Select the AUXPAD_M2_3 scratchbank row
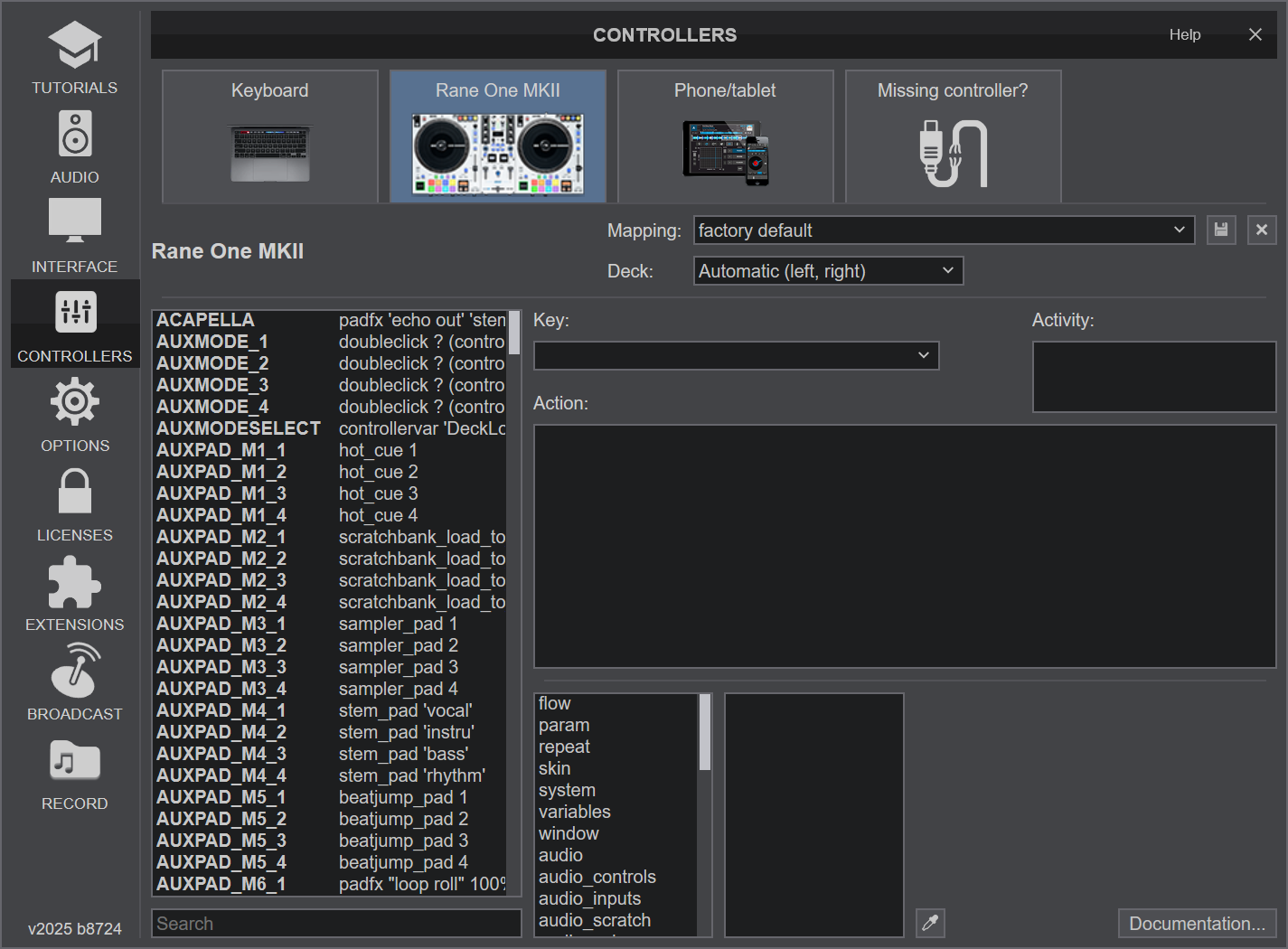Image resolution: width=1288 pixels, height=949 pixels. [x=331, y=580]
